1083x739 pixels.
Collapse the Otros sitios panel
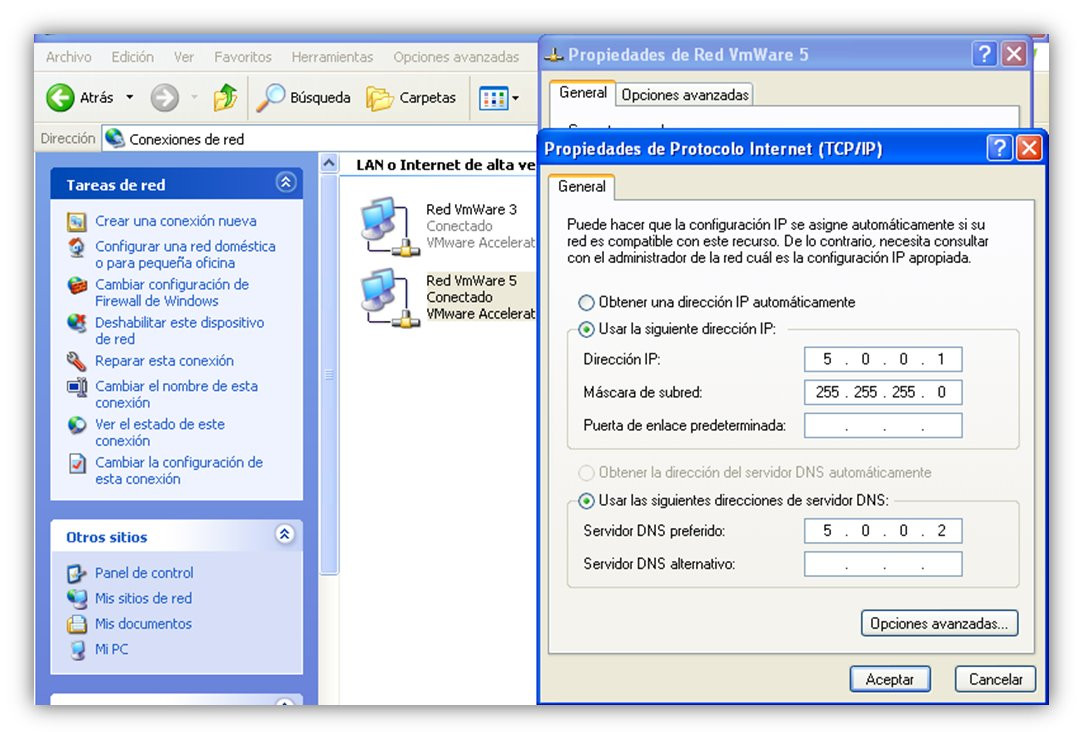285,535
